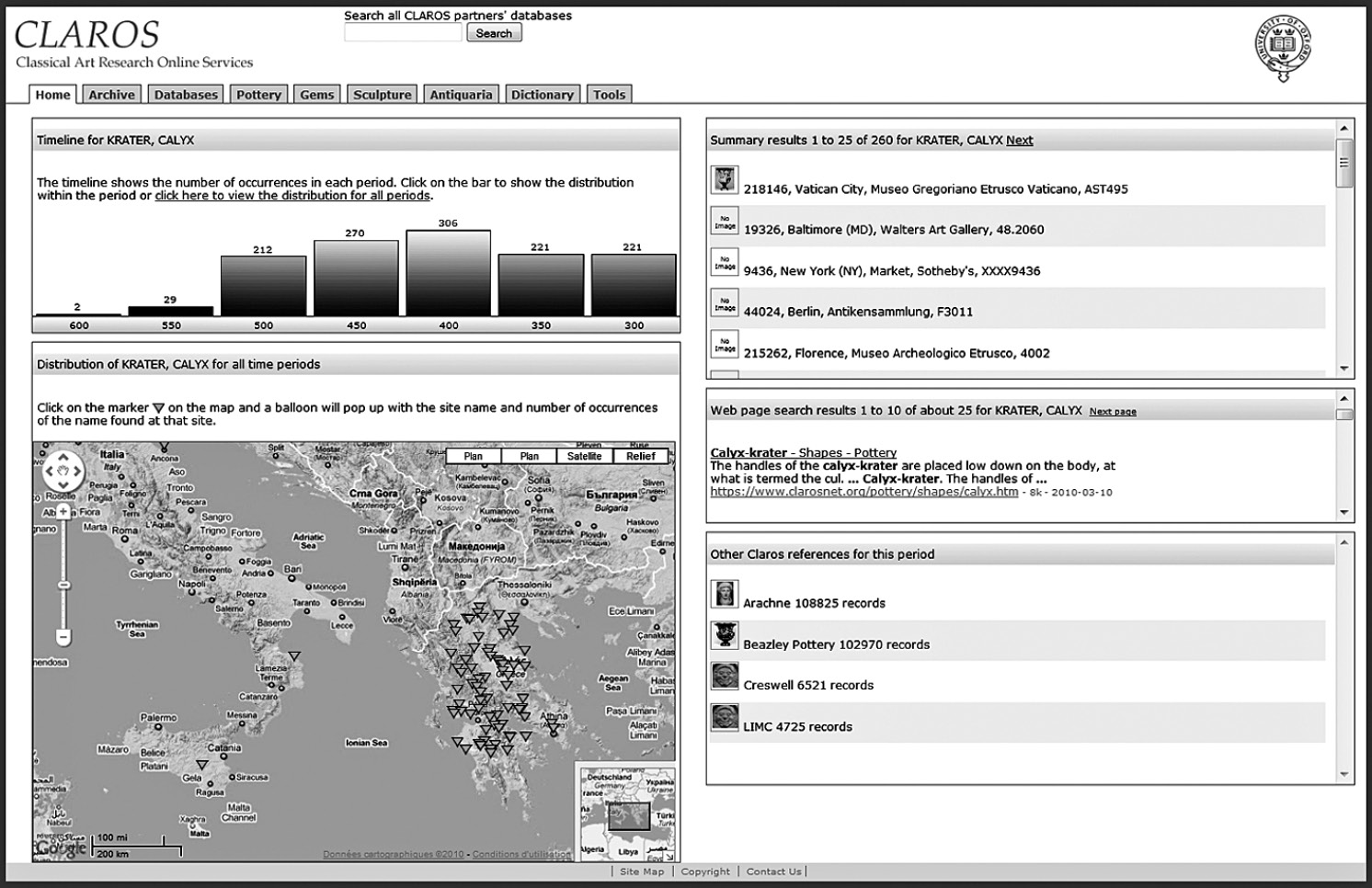Image resolution: width=1372 pixels, height=888 pixels.
Task: Zoom in with the map plus button
Action: [x=63, y=511]
